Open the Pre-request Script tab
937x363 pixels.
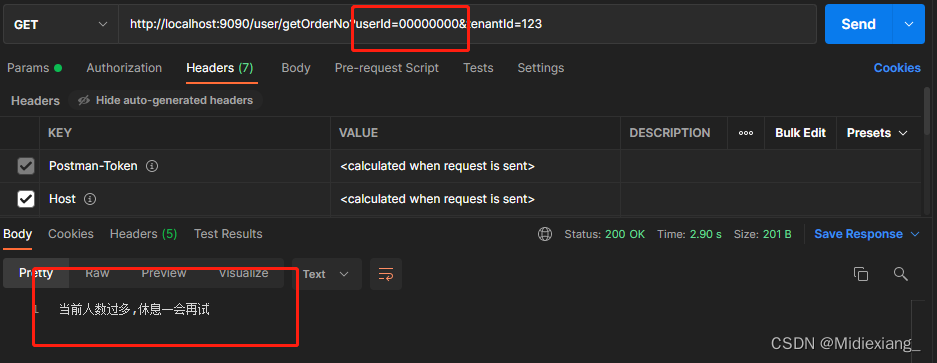[x=387, y=68]
